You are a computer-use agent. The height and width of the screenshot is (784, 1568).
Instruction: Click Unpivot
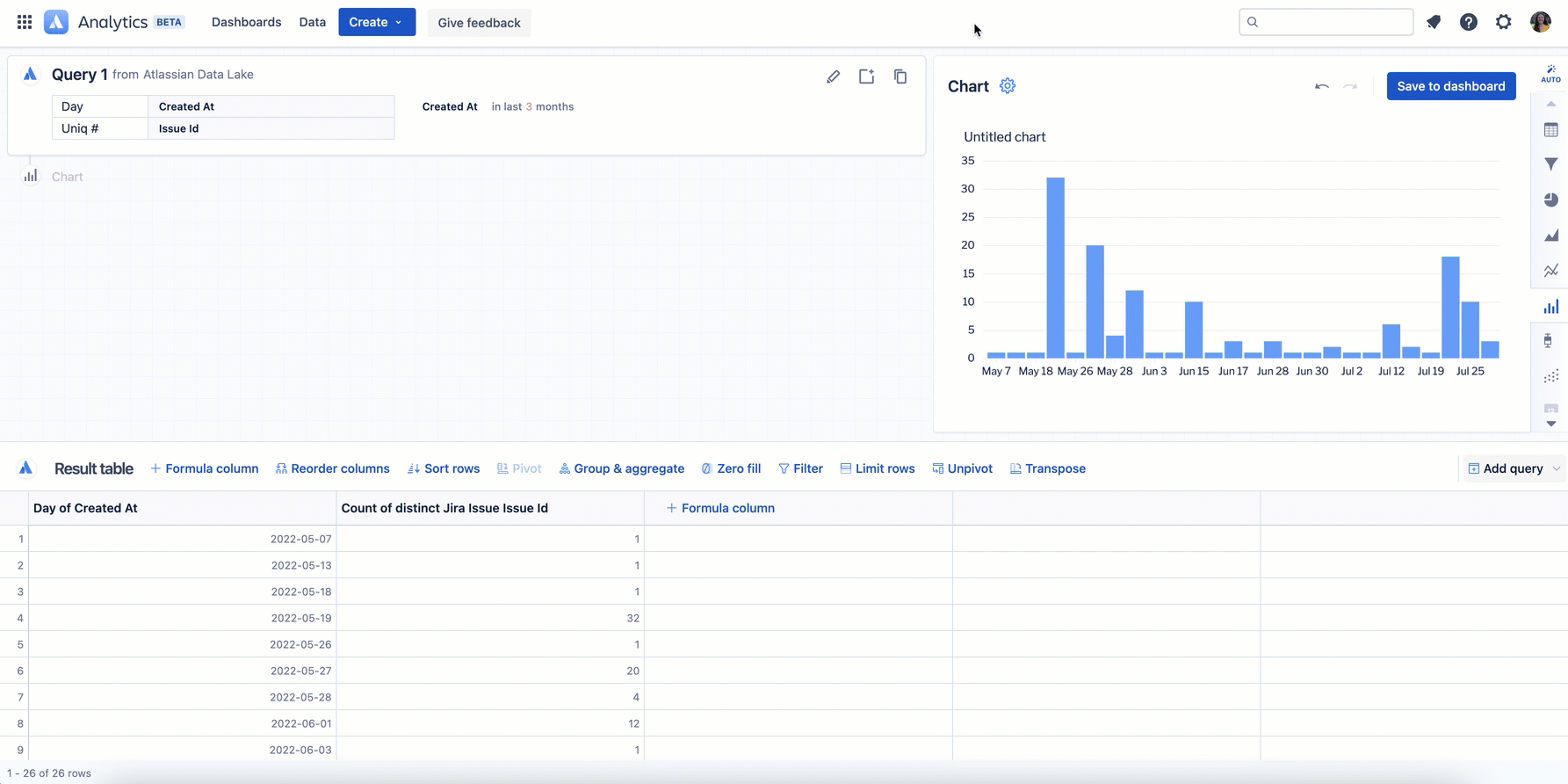pos(962,468)
